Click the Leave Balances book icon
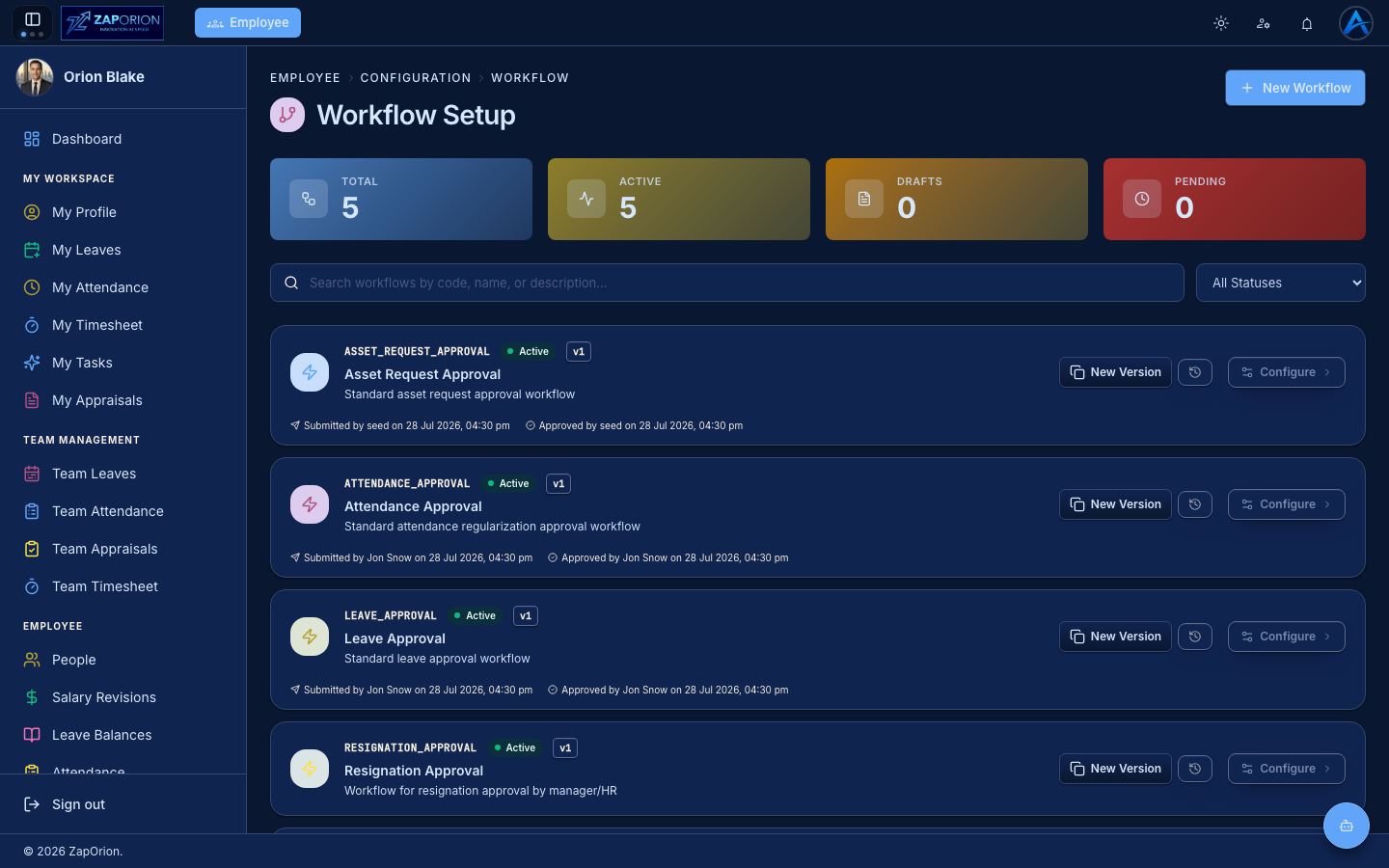This screenshot has height=868, width=1389. (x=32, y=735)
